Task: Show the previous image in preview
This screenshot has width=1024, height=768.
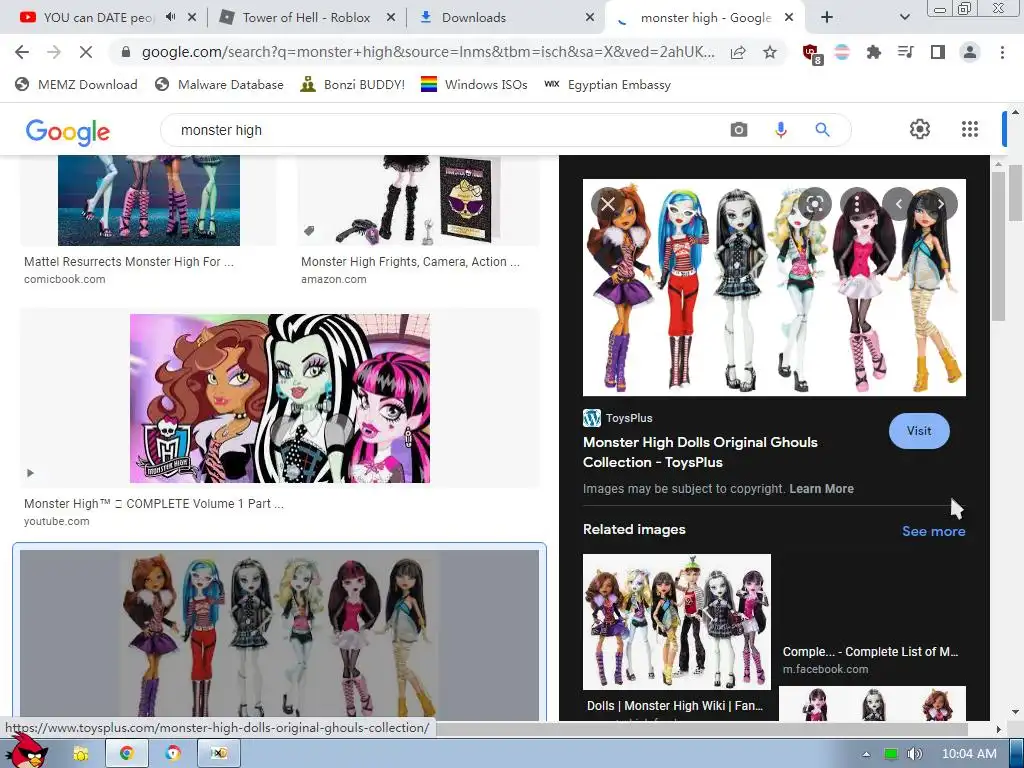Action: pyautogui.click(x=899, y=204)
